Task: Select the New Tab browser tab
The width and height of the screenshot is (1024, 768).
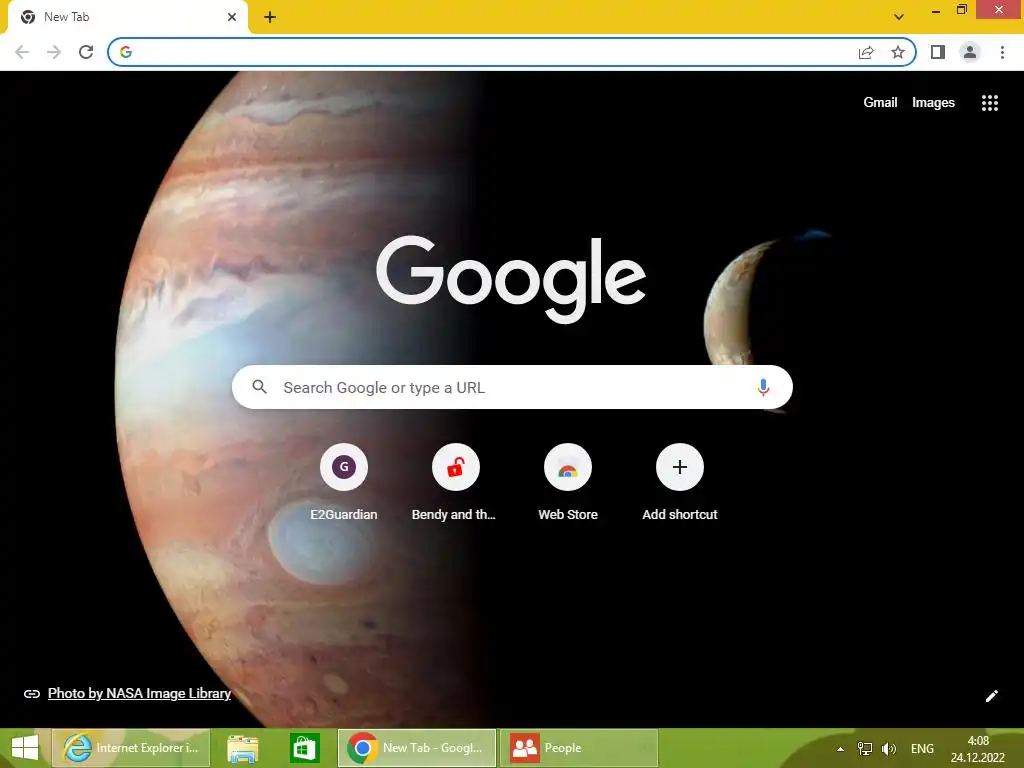Action: (127, 17)
